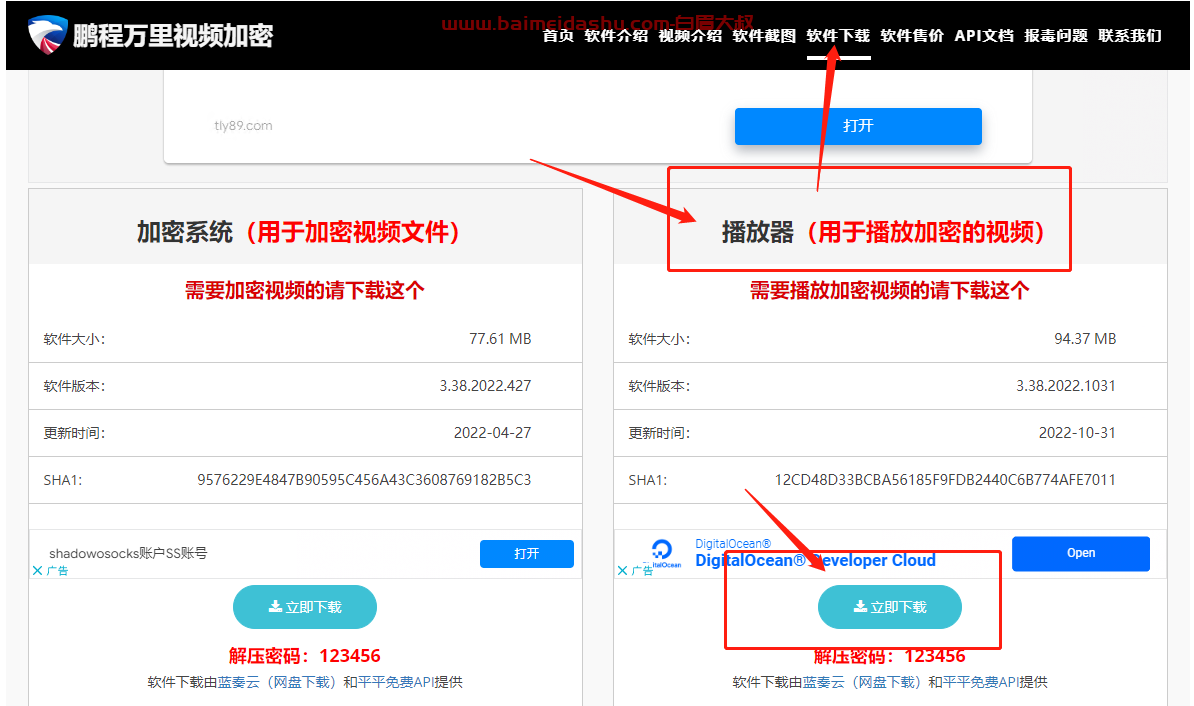This screenshot has width=1194, height=706.
Task: Go to 报毒问题 in the navigation
Action: tap(1056, 36)
